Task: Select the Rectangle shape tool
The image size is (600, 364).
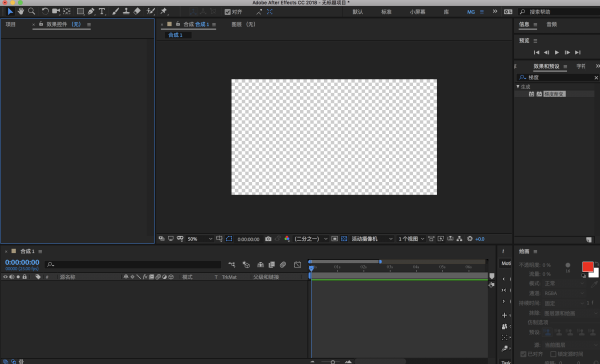Action: pyautogui.click(x=80, y=11)
